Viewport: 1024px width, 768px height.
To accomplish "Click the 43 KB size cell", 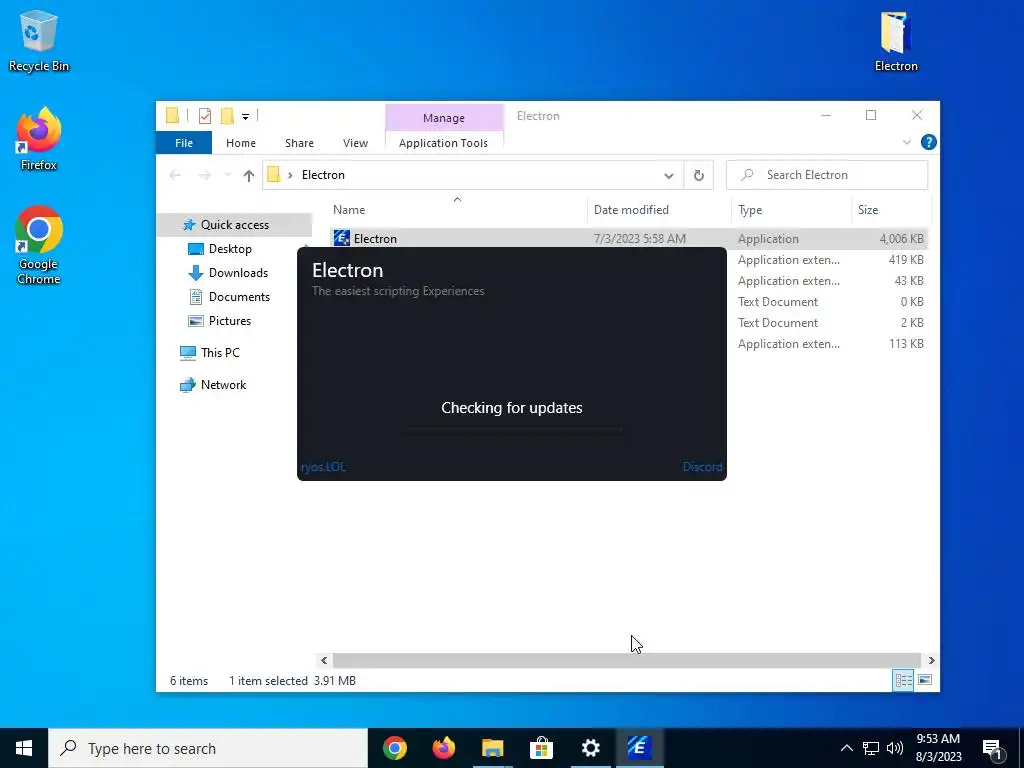I will (908, 281).
